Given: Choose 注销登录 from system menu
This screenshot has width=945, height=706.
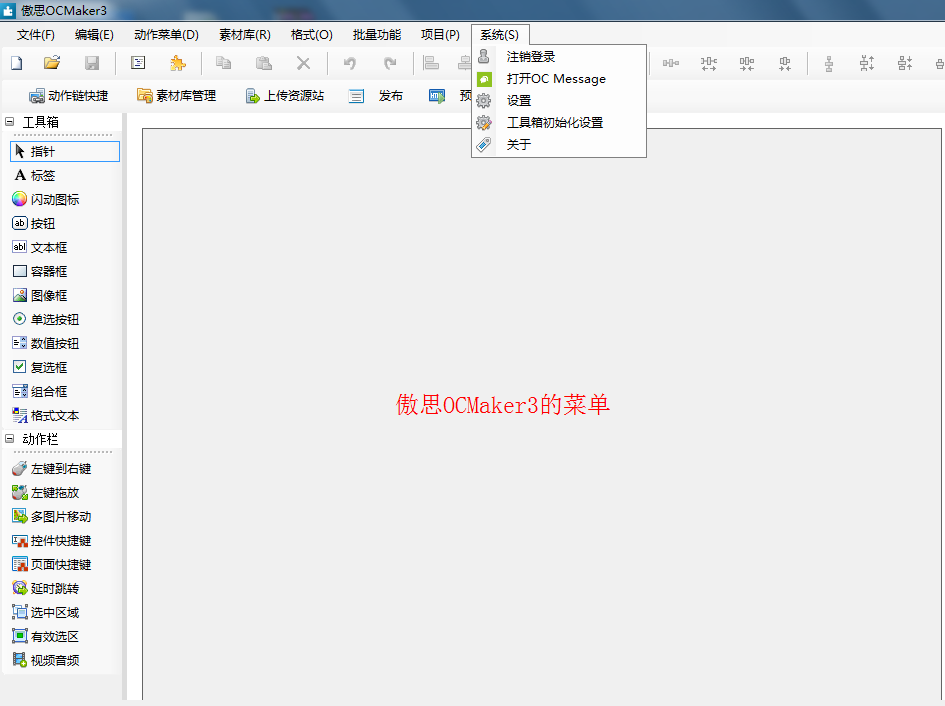Looking at the screenshot, I should [559, 57].
